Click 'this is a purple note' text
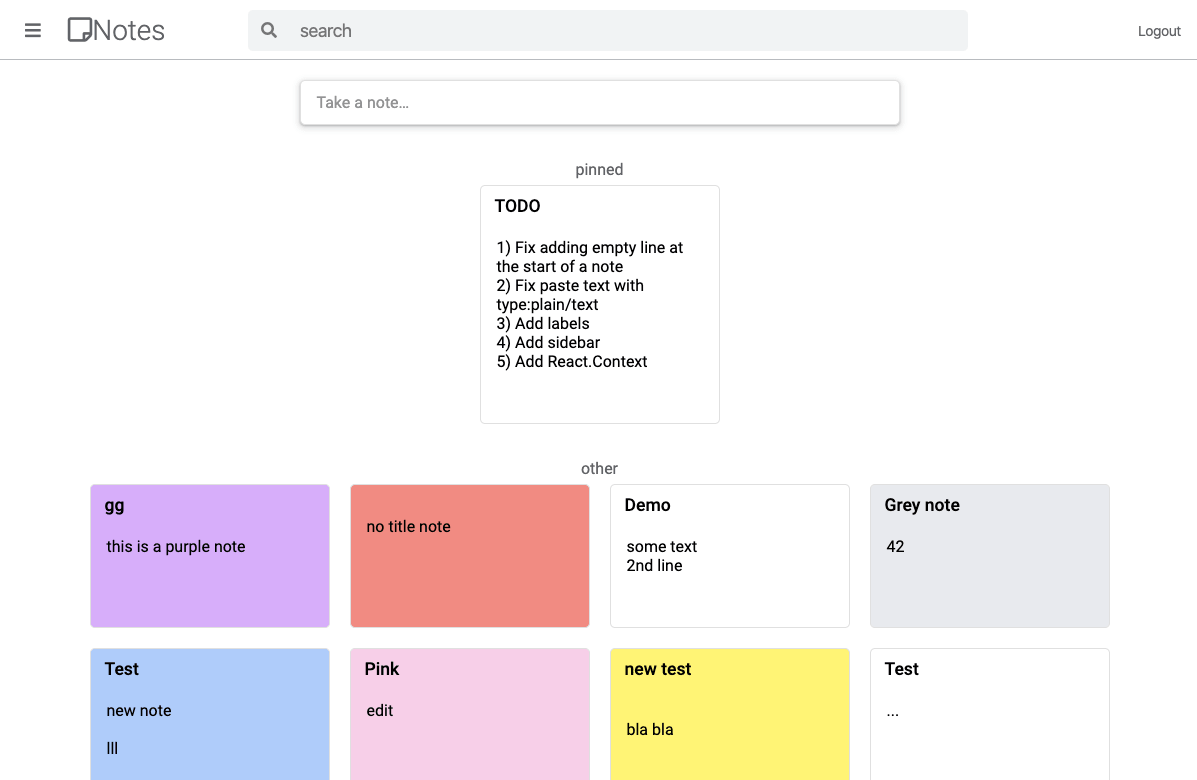 (176, 546)
